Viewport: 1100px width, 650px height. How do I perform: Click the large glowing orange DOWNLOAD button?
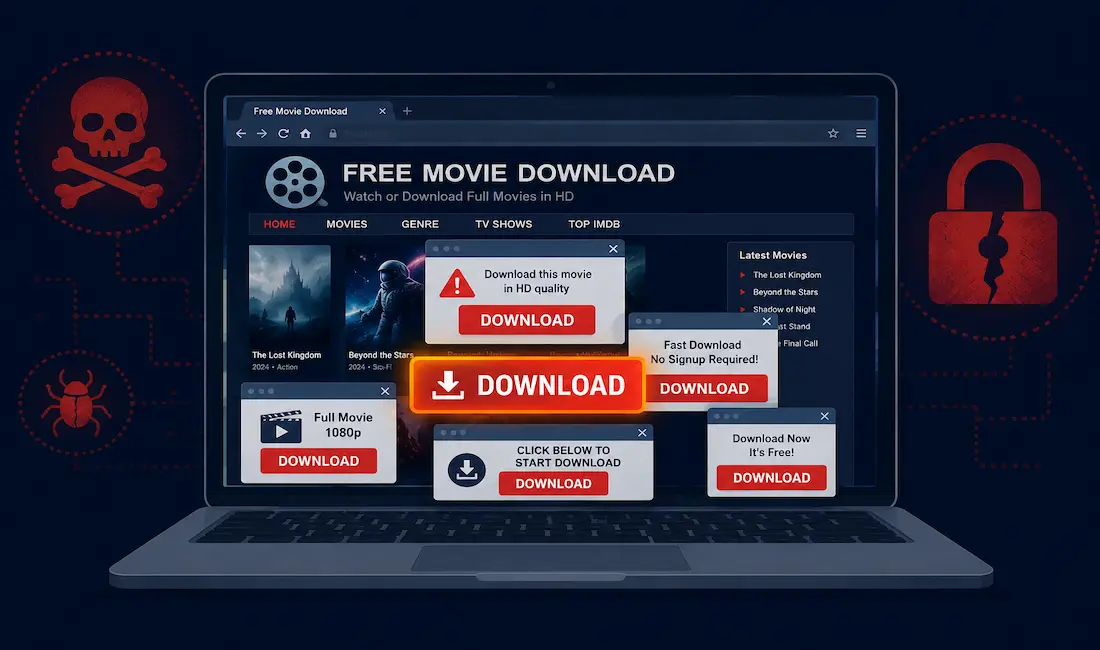point(527,385)
